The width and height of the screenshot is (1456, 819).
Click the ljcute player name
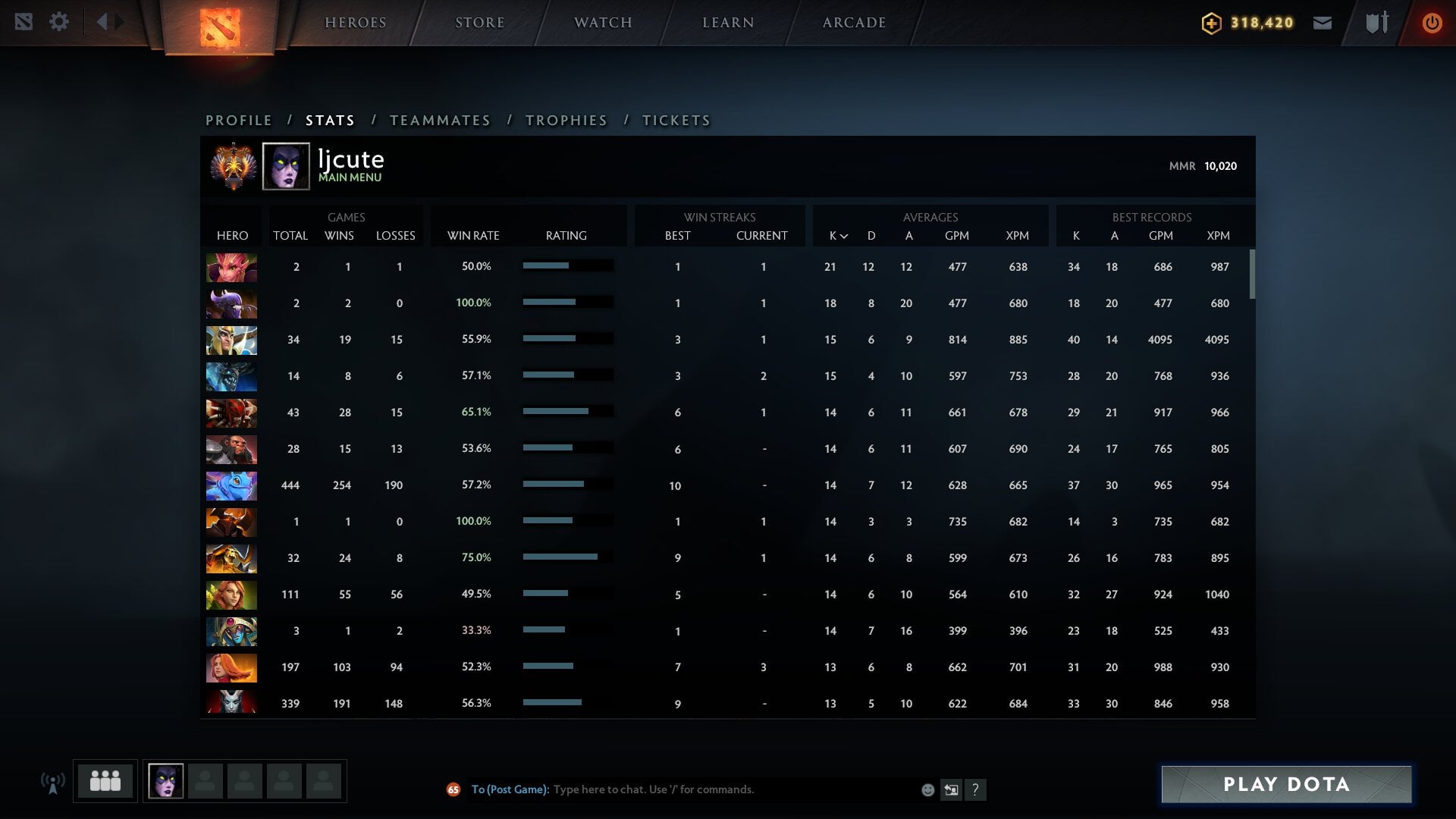351,159
